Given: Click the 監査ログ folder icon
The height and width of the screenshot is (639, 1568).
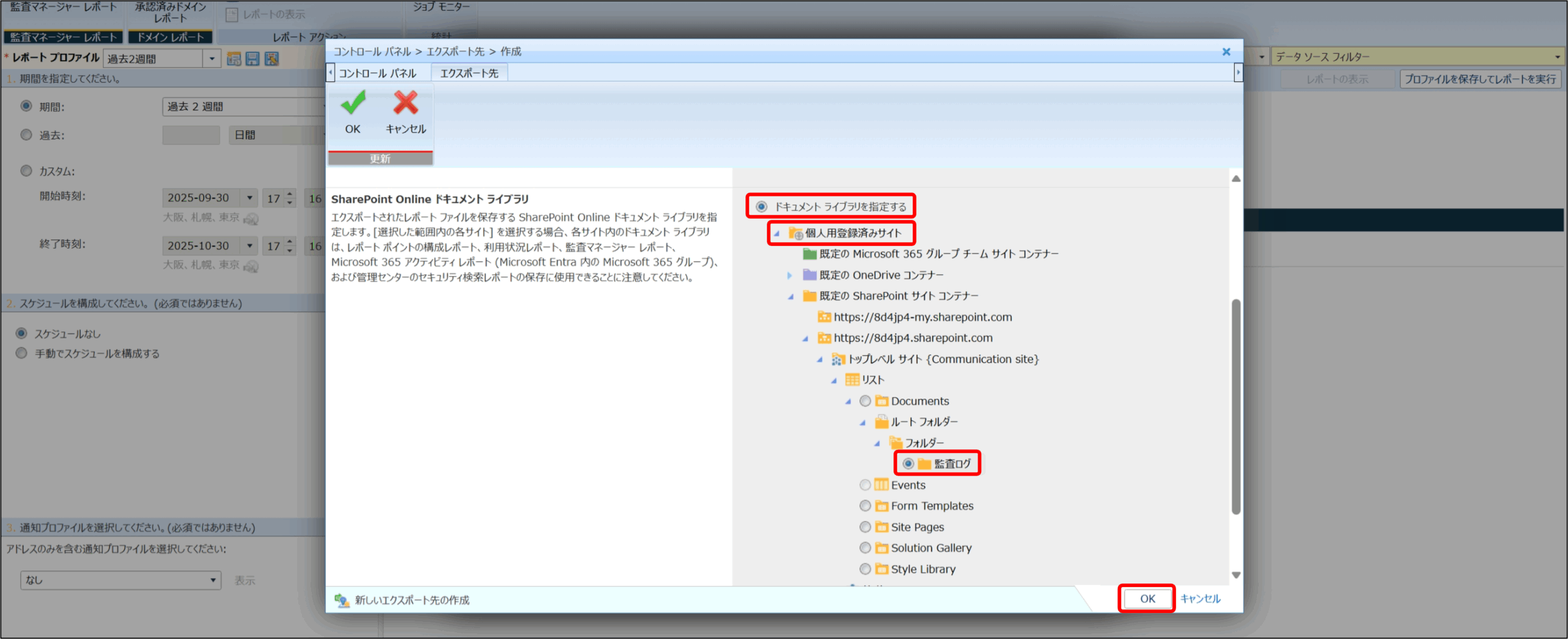Looking at the screenshot, I should pyautogui.click(x=924, y=464).
